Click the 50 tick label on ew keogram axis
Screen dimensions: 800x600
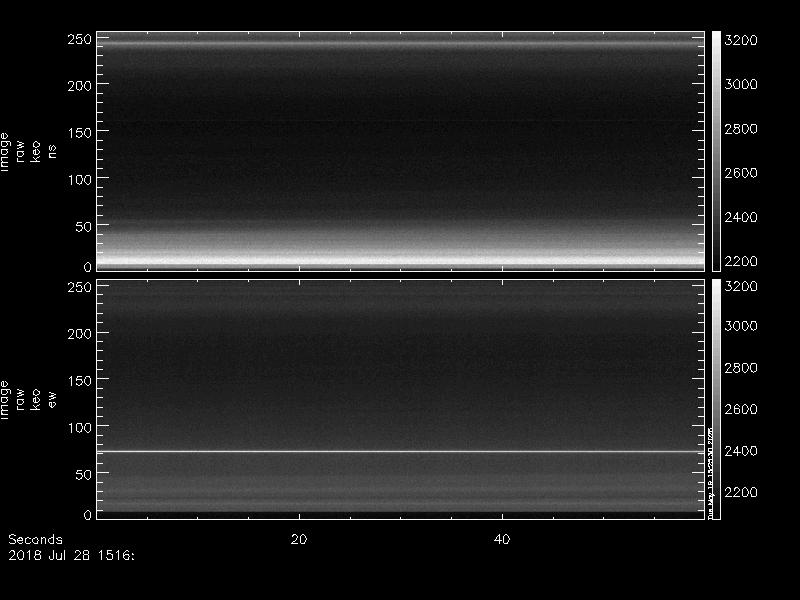84,474
